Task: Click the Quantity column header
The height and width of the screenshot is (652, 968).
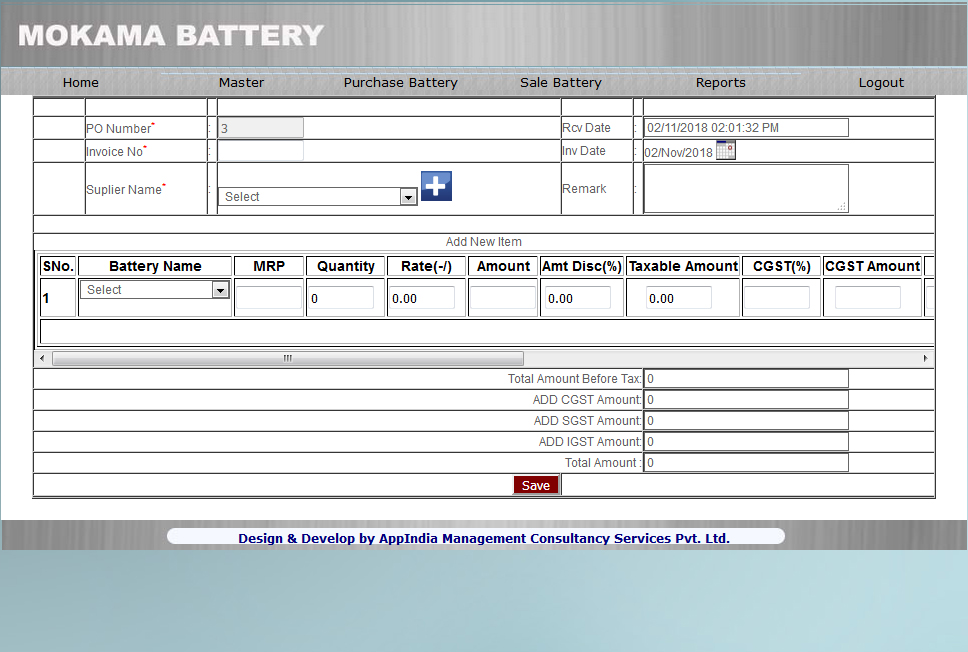Action: coord(346,266)
